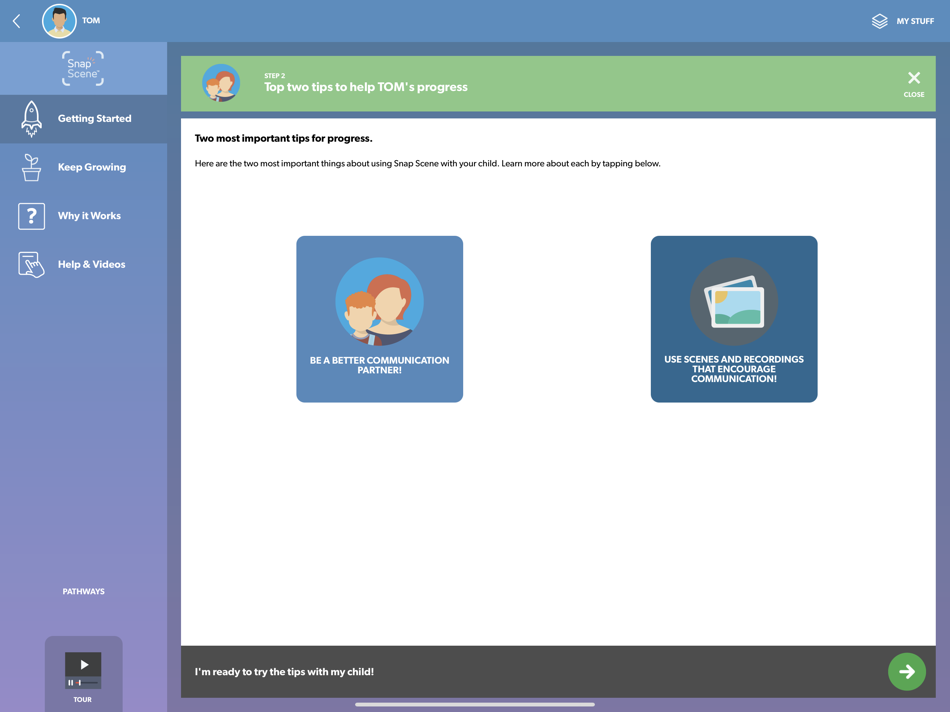Click the parent and child banner icon
Image resolution: width=950 pixels, height=712 pixels.
click(x=221, y=83)
